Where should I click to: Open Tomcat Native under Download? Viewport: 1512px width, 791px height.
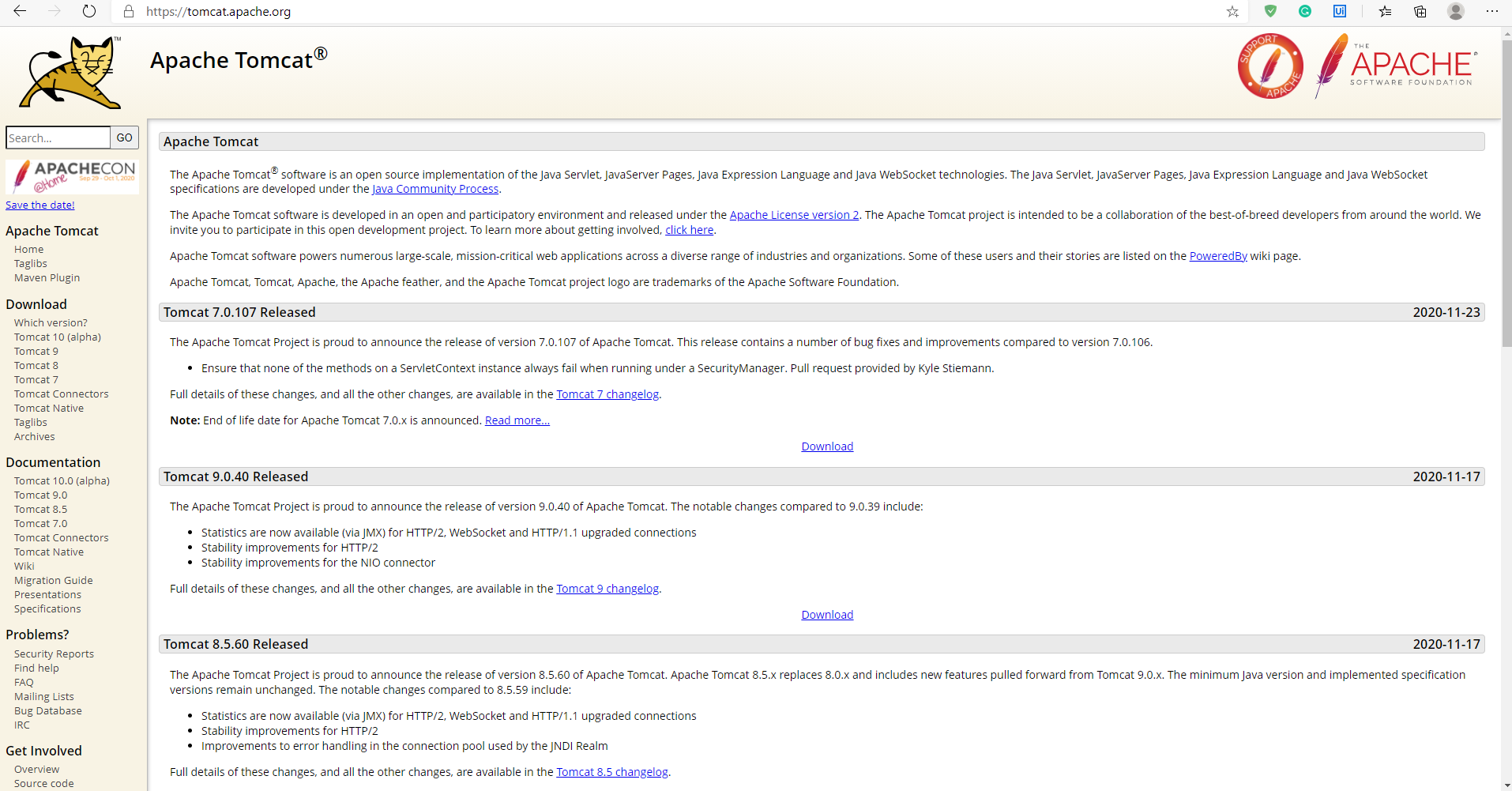tap(49, 408)
